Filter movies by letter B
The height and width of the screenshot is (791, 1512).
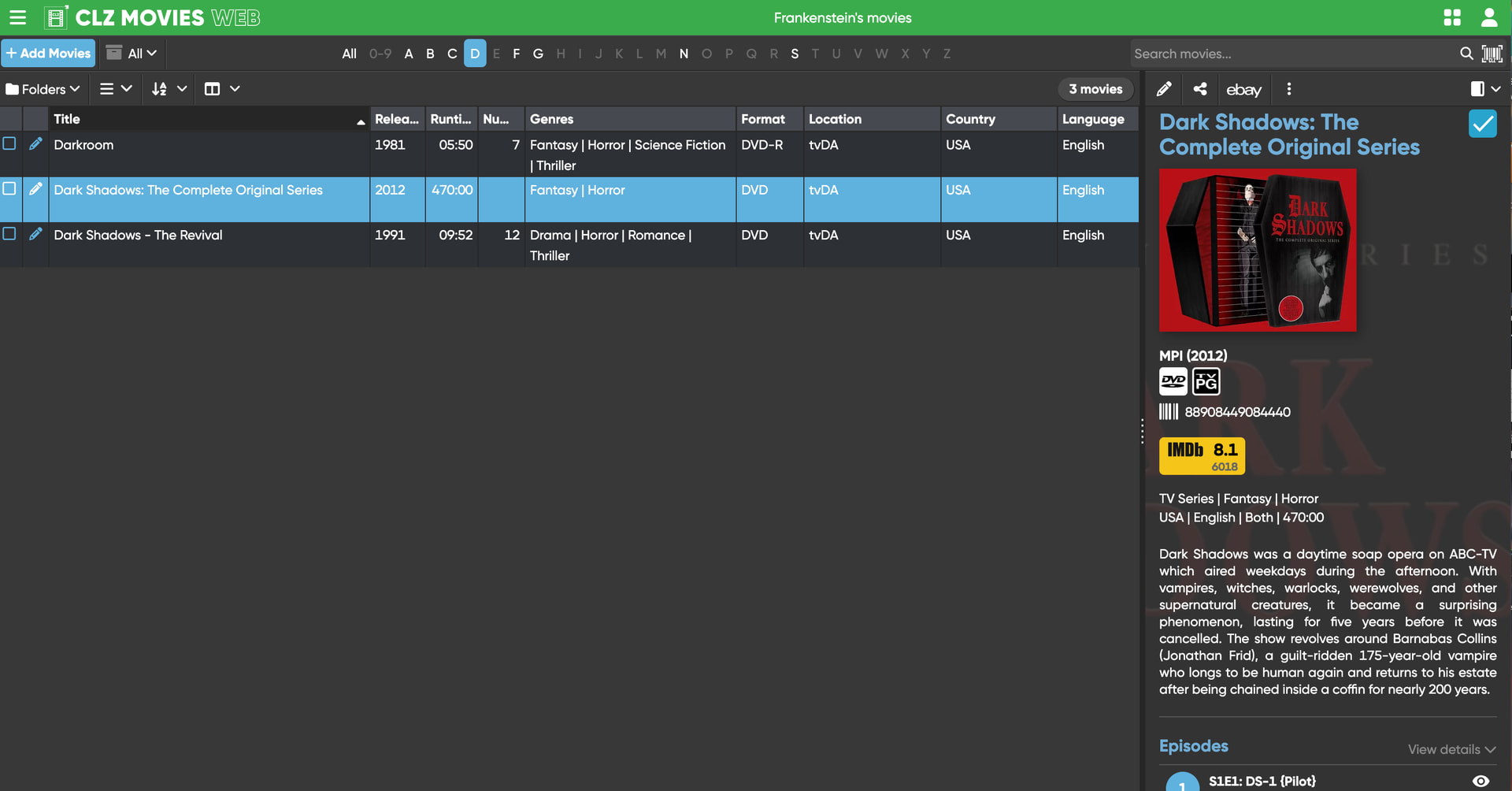[x=430, y=54]
